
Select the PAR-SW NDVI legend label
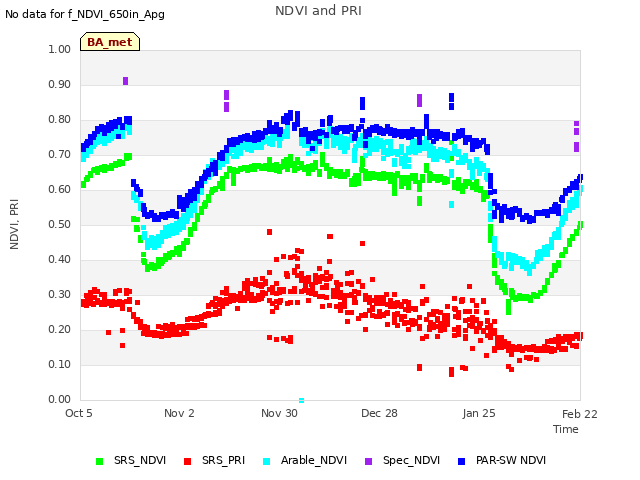point(511,460)
